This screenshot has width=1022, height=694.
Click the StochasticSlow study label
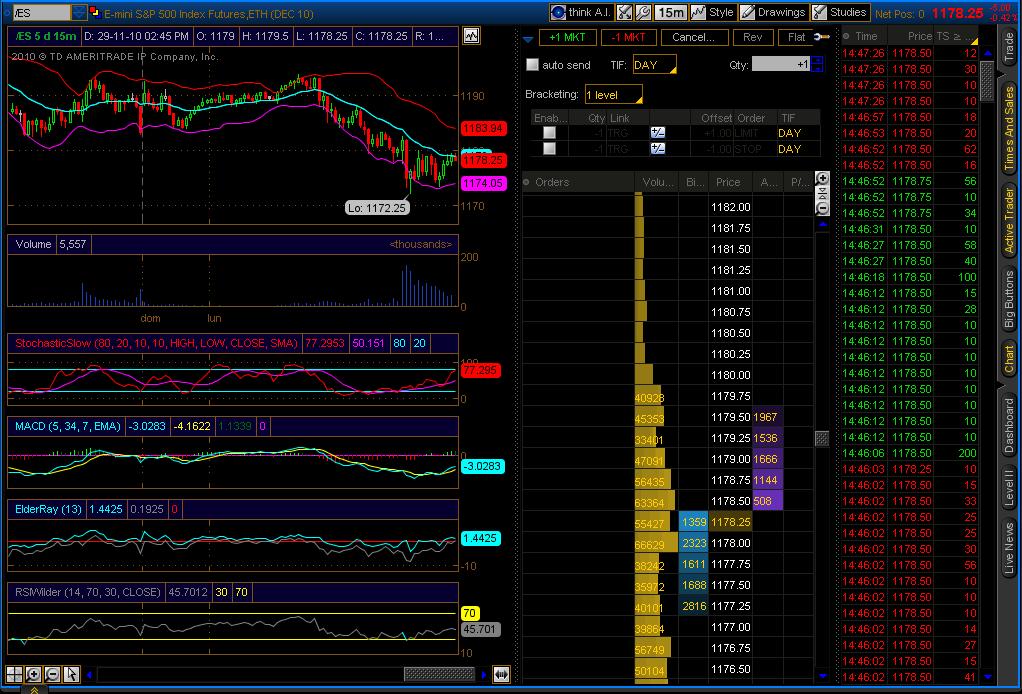[x=156, y=343]
